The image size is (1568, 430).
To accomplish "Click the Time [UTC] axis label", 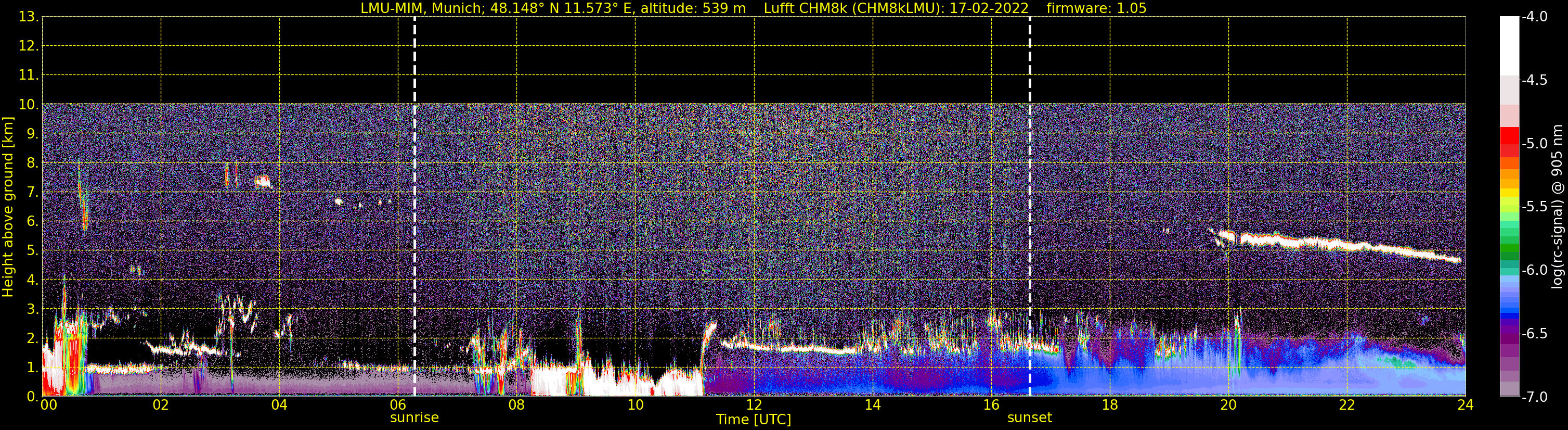I will click(x=754, y=420).
